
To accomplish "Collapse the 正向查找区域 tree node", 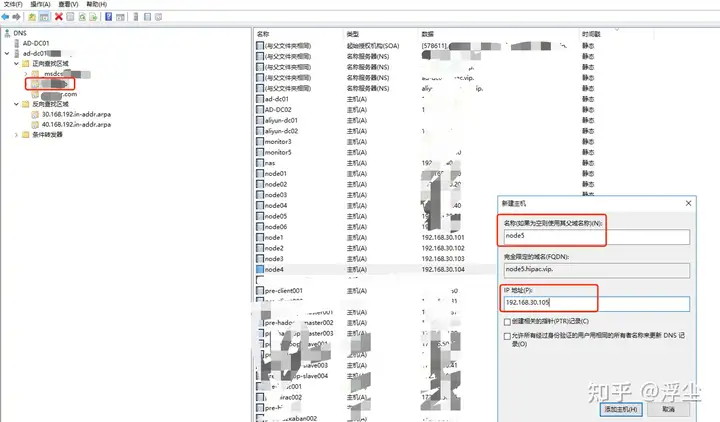I will click(16, 63).
